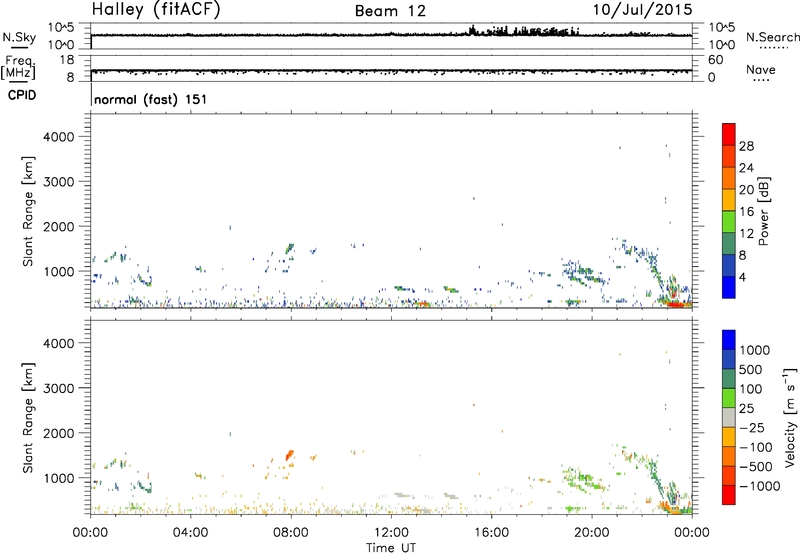Click the 'Freq. [MHz]' label
800x554 pixels.
click(x=18, y=67)
